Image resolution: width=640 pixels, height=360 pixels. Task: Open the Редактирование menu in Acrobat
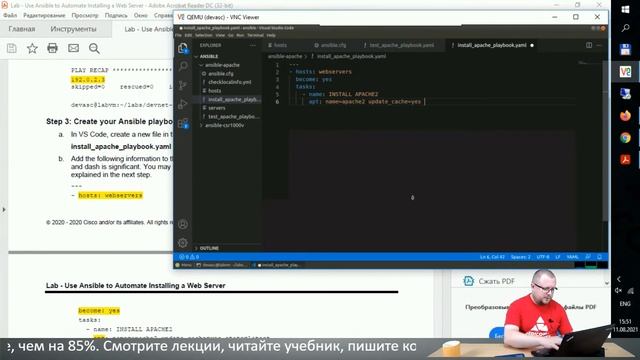[x=44, y=15]
